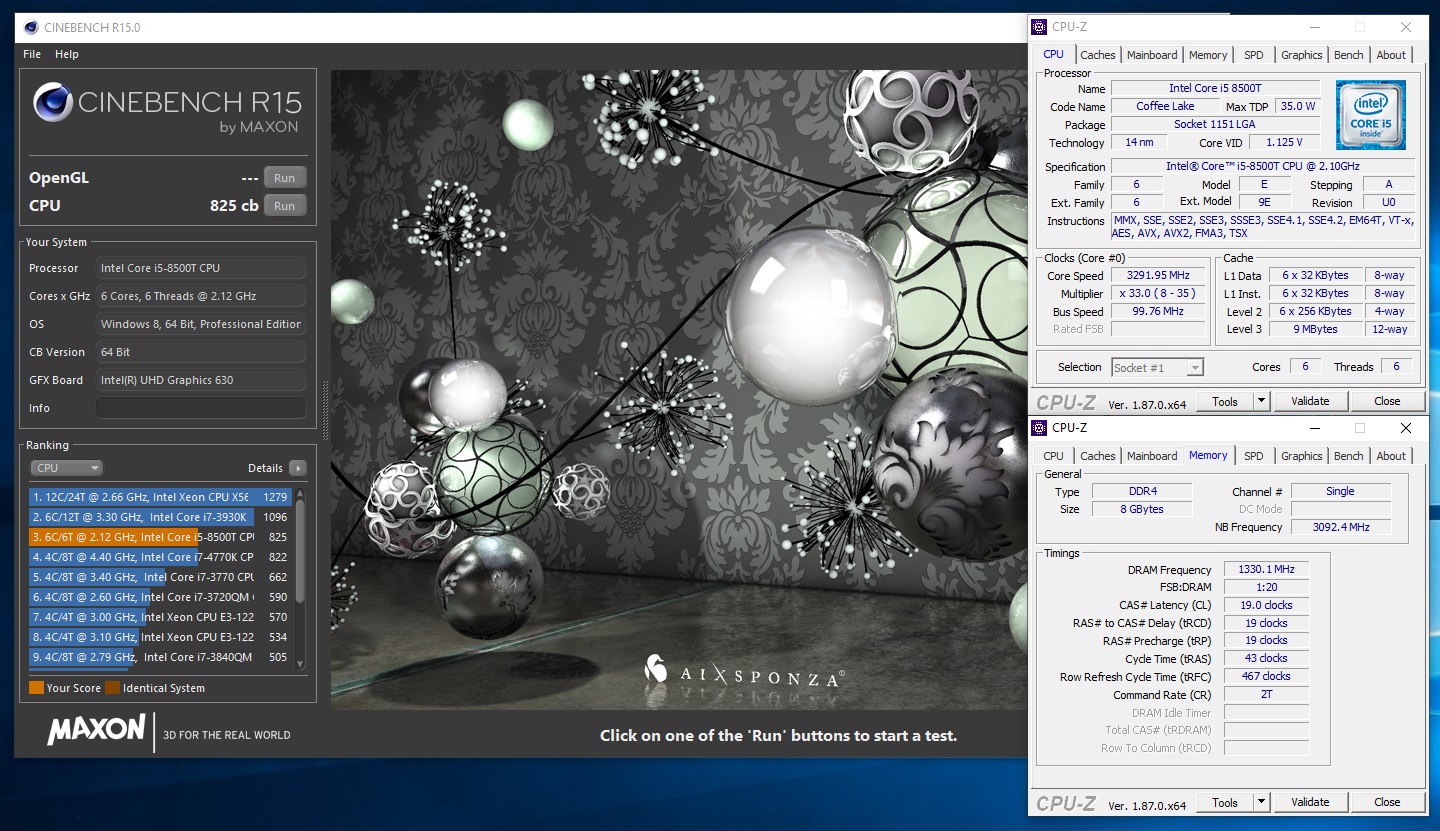Run the CPU benchmark
Image resolution: width=1440 pixels, height=831 pixels.
tap(285, 206)
